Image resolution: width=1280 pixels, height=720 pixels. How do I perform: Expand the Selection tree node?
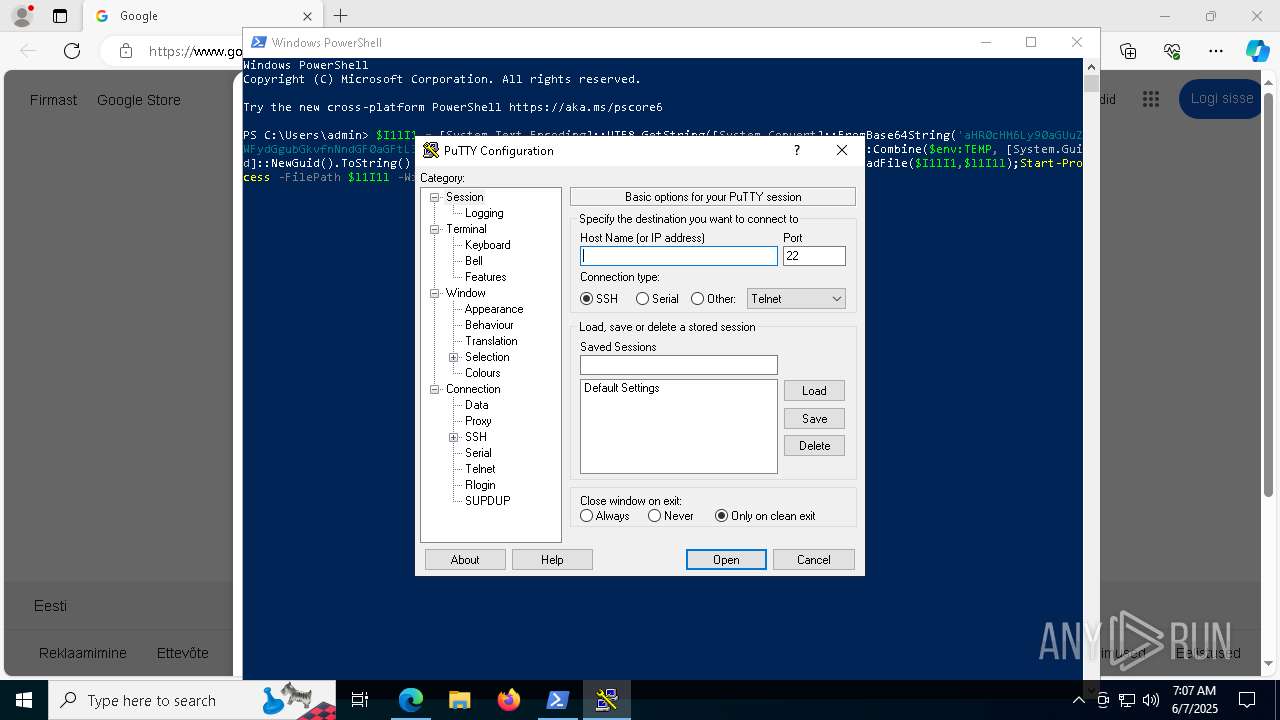click(x=454, y=357)
